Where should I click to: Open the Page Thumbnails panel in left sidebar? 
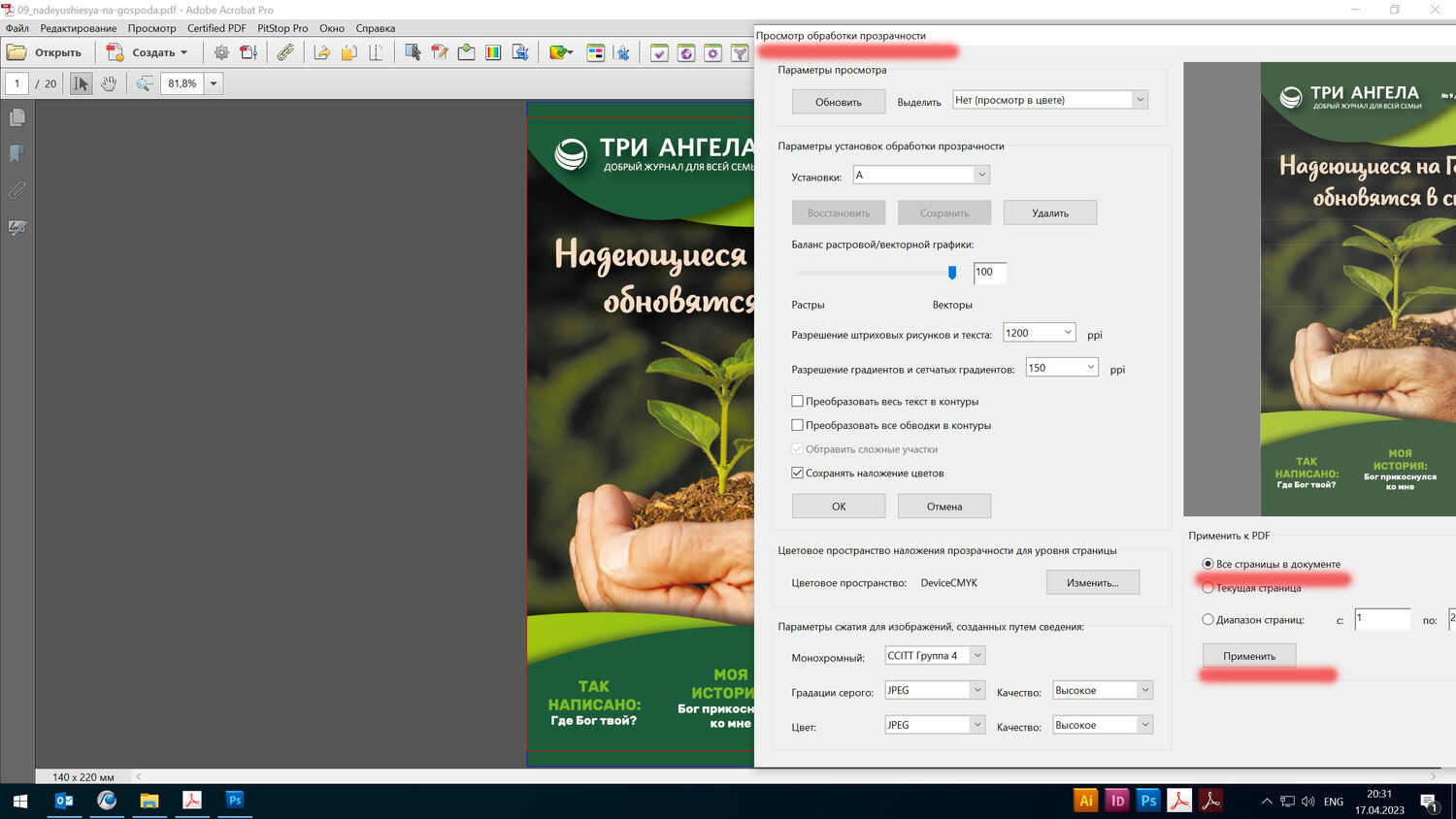point(17,117)
